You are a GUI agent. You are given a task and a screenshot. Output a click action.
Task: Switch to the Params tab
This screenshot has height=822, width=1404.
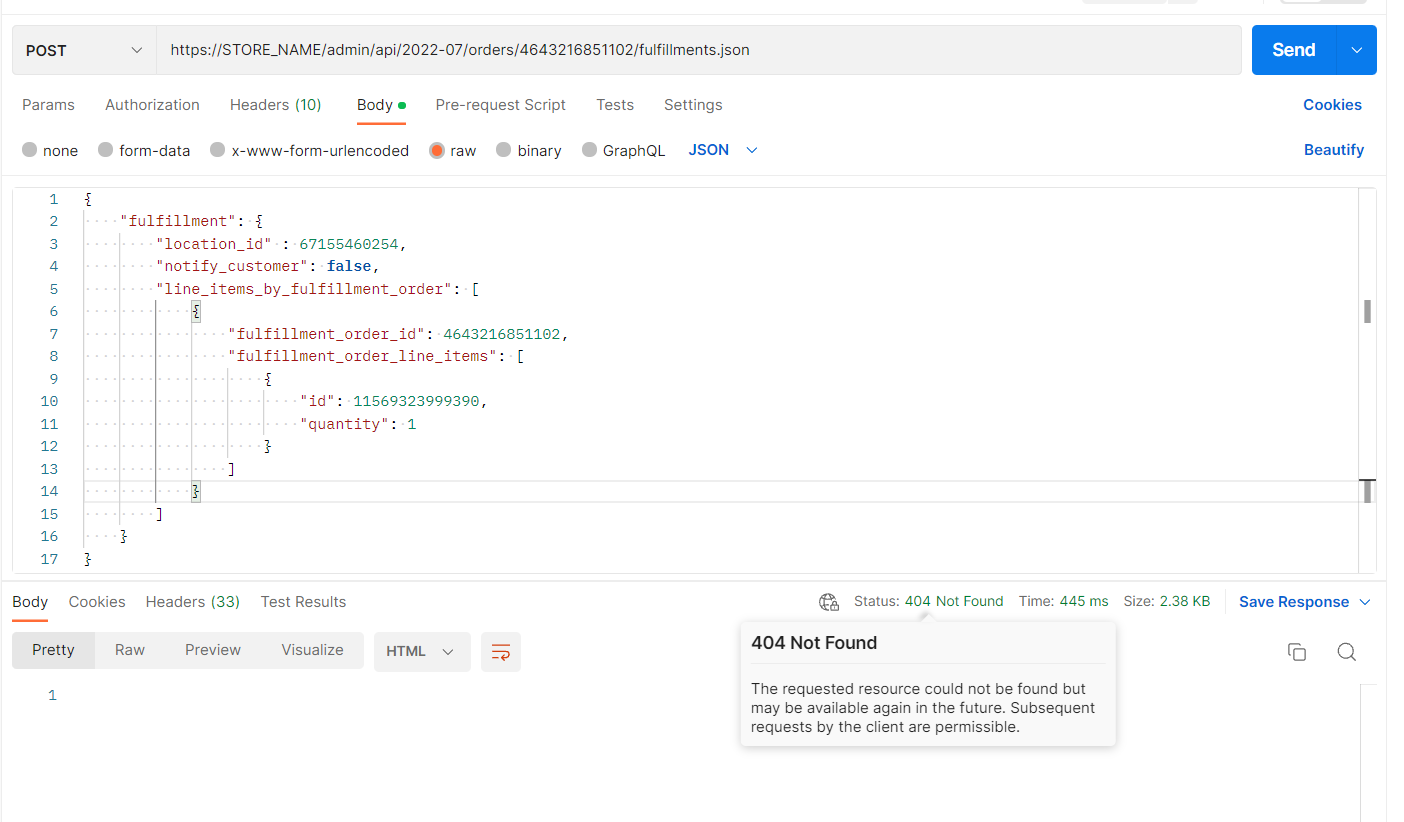48,105
